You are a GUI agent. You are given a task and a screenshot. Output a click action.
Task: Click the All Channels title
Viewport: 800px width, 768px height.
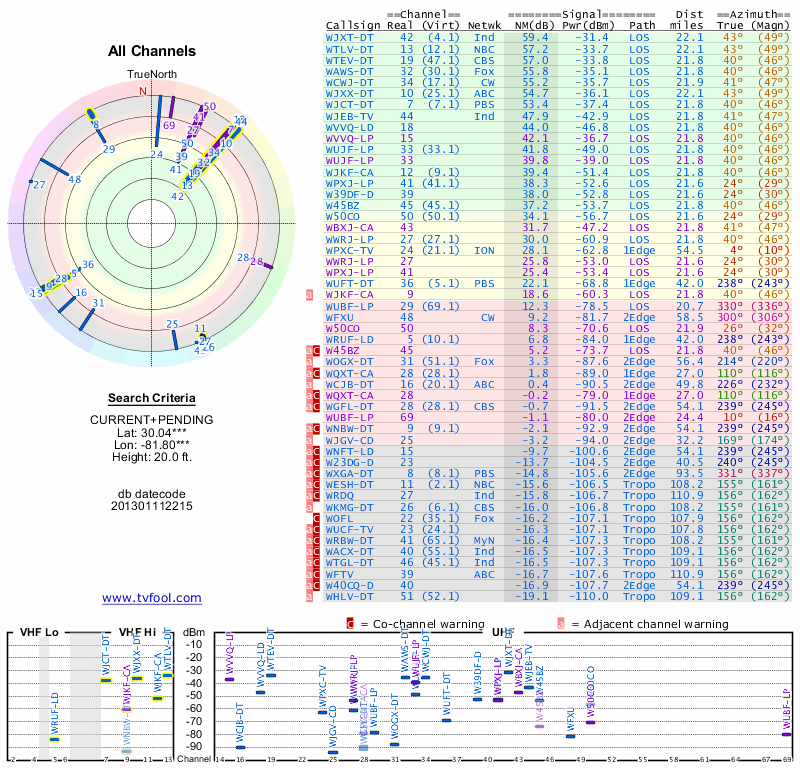point(152,51)
